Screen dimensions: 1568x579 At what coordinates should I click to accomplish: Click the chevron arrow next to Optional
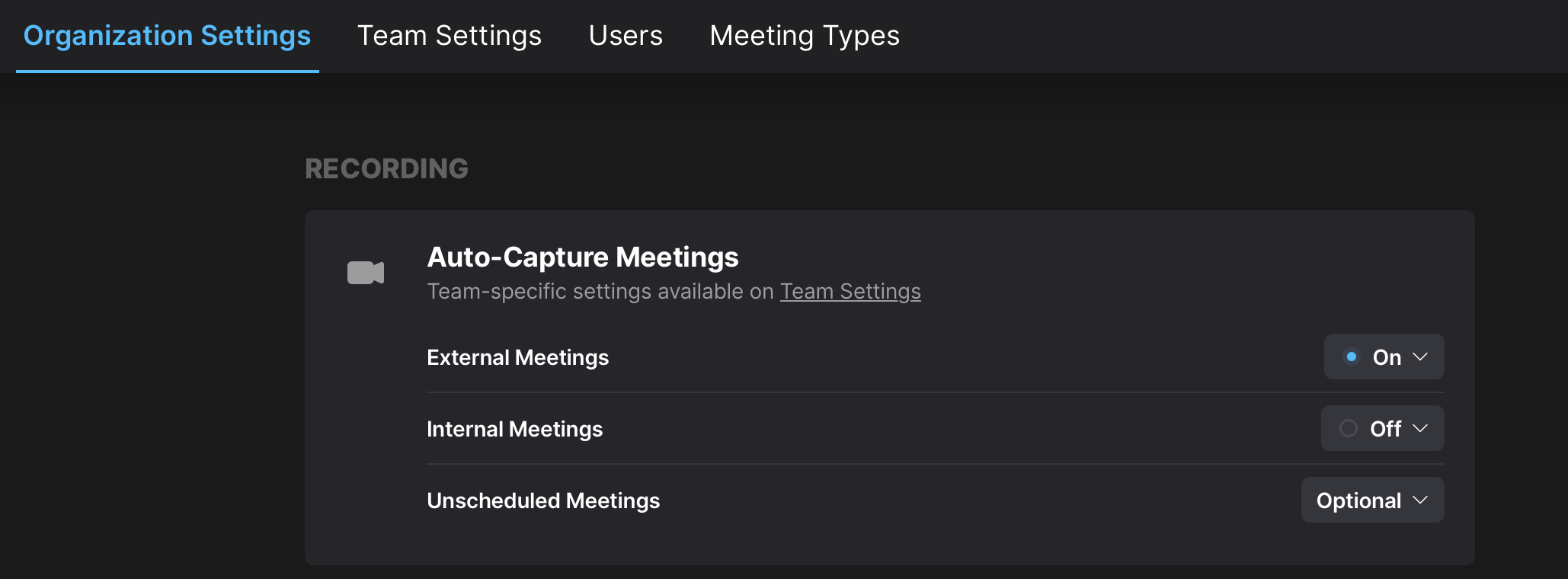pos(1420,500)
